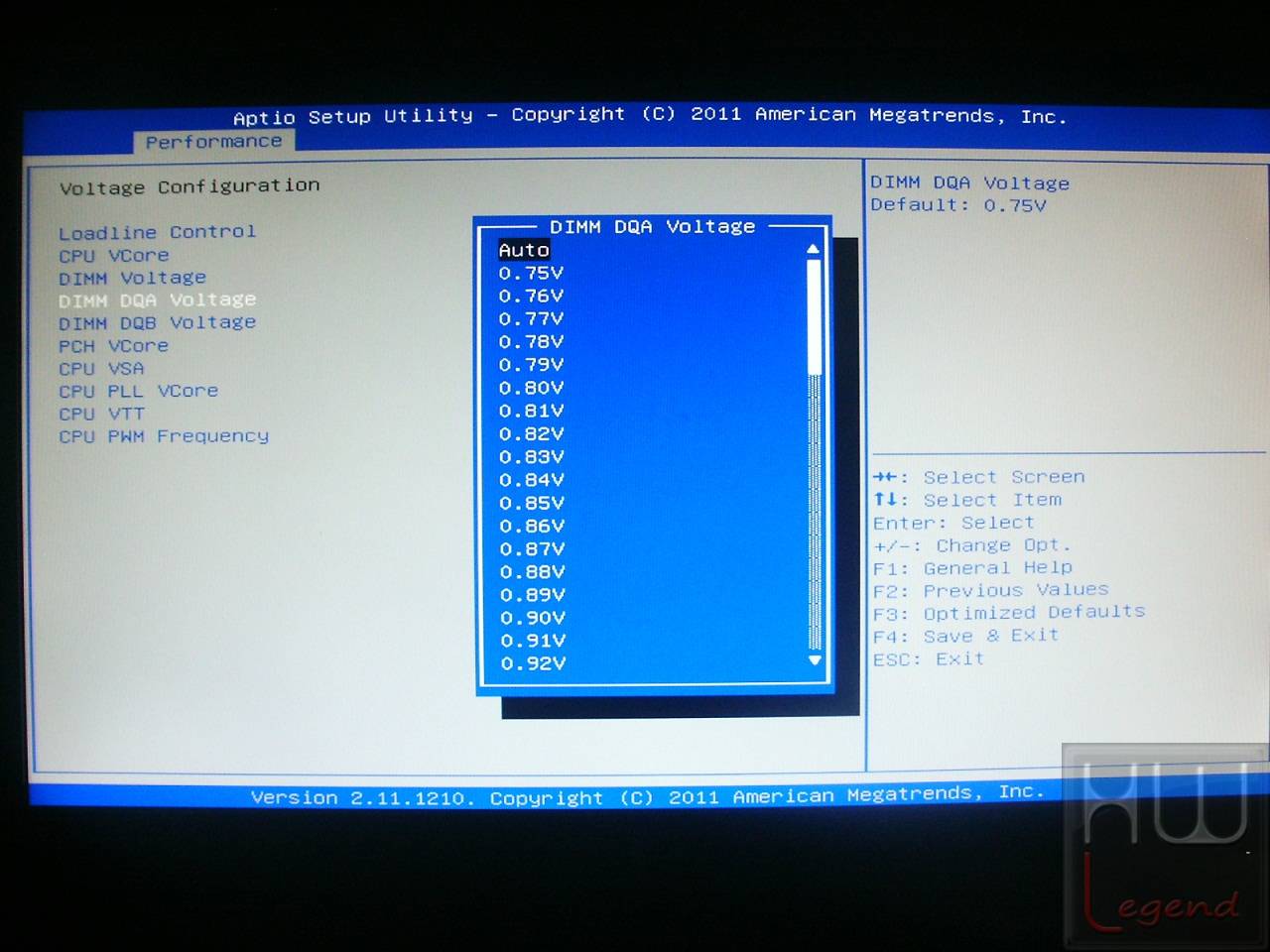1270x952 pixels.
Task: Pick 0.79V from voltage list
Action: click(531, 364)
